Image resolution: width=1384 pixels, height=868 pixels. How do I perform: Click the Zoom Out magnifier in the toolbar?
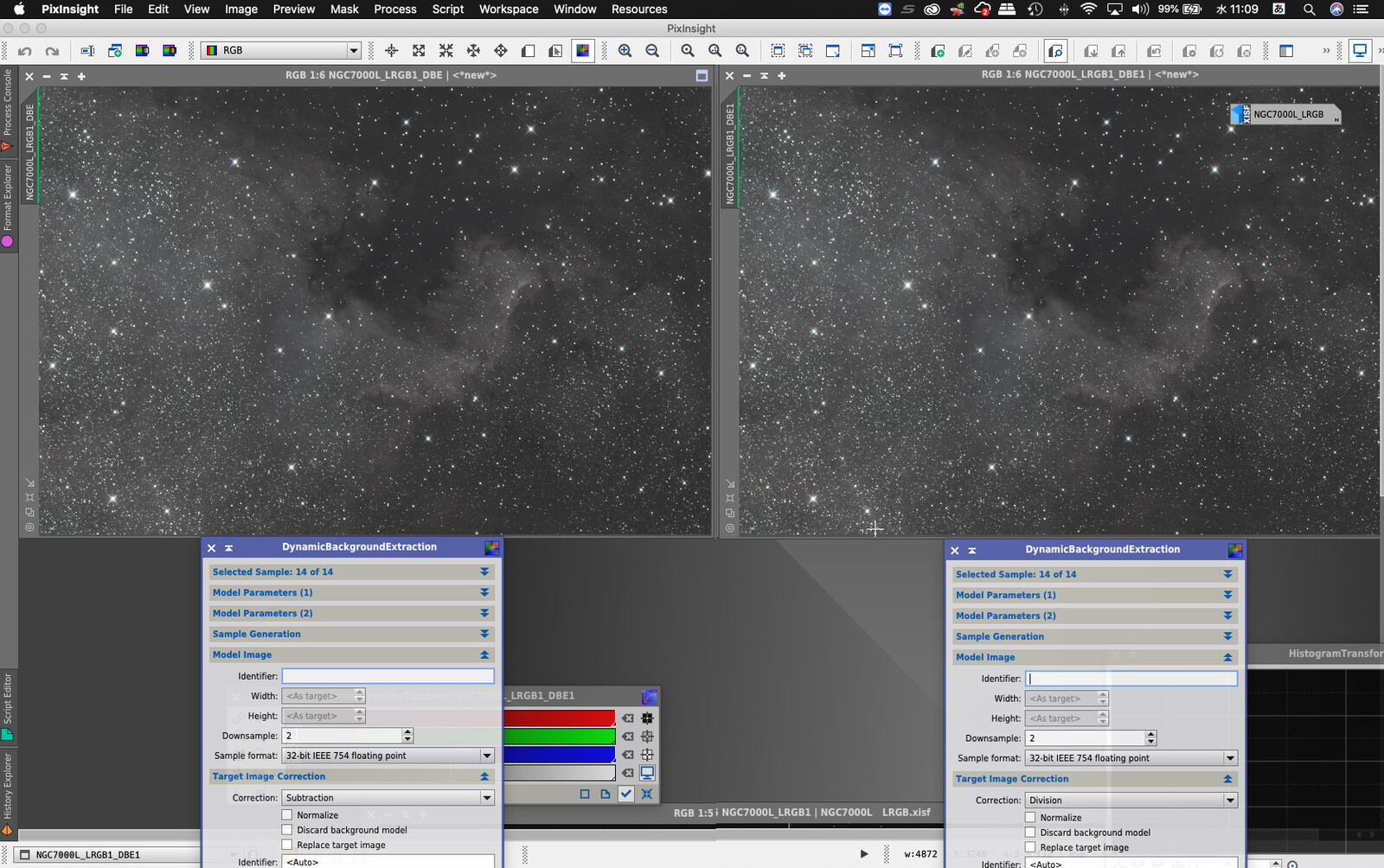[652, 51]
